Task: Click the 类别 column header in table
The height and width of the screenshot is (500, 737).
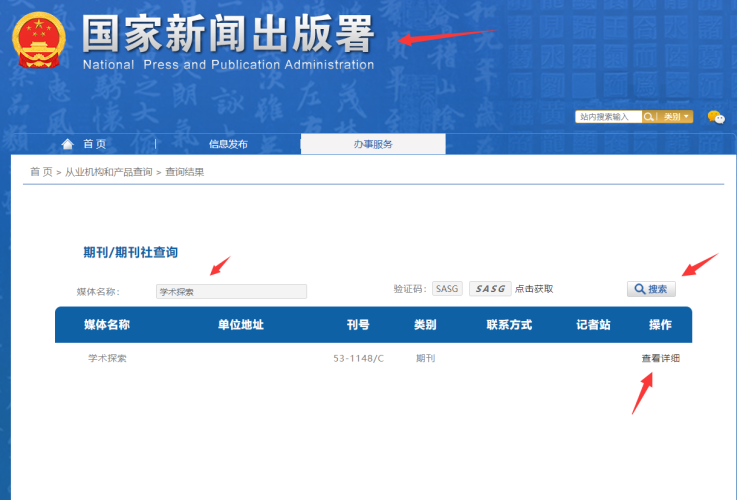Action: pyautogui.click(x=425, y=325)
